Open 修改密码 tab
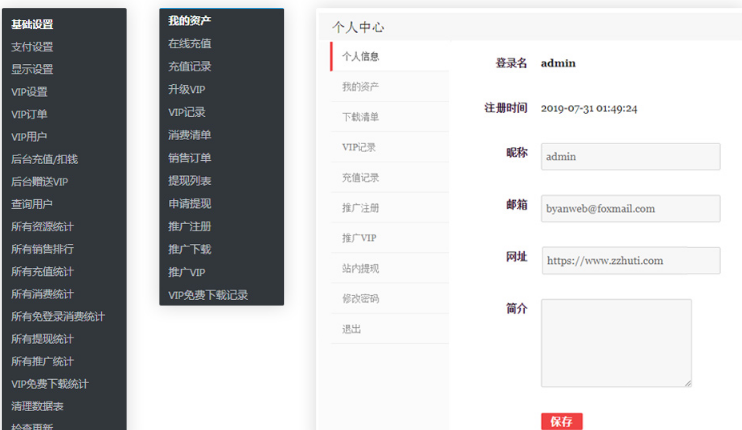This screenshot has width=742, height=430. pos(360,299)
